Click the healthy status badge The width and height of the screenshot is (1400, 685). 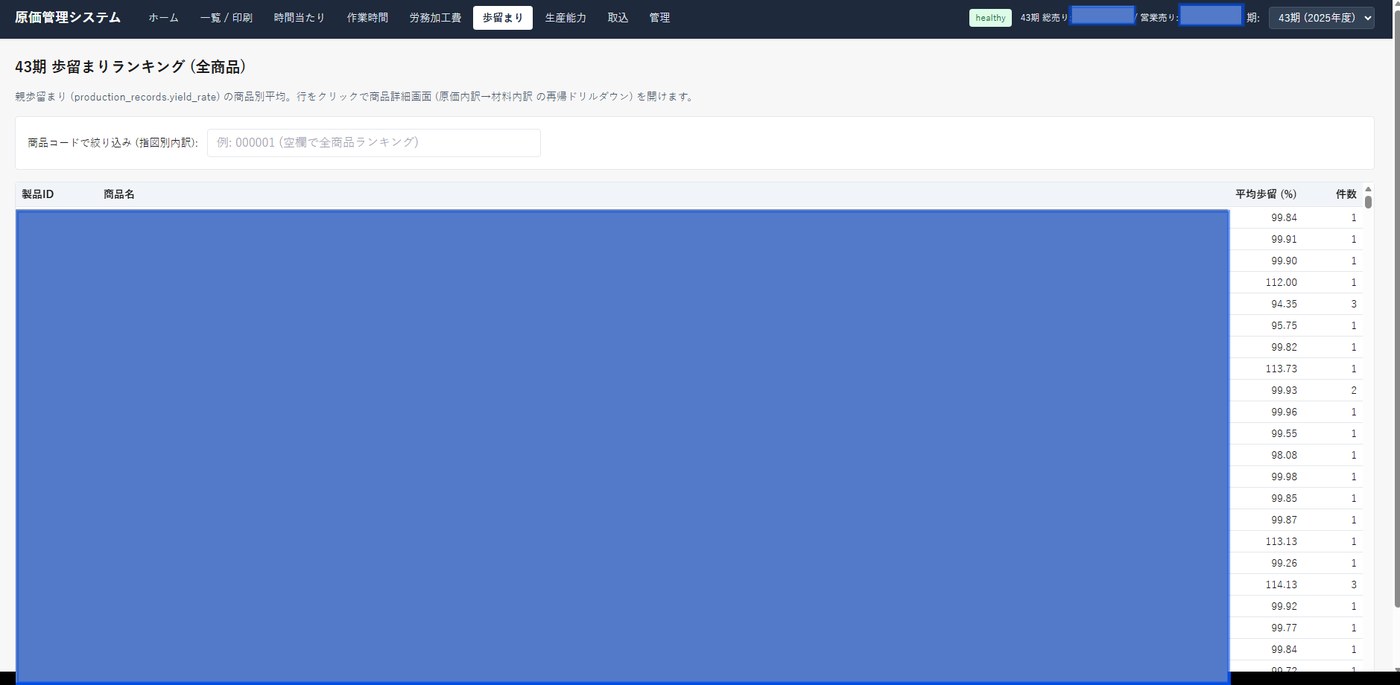(990, 18)
